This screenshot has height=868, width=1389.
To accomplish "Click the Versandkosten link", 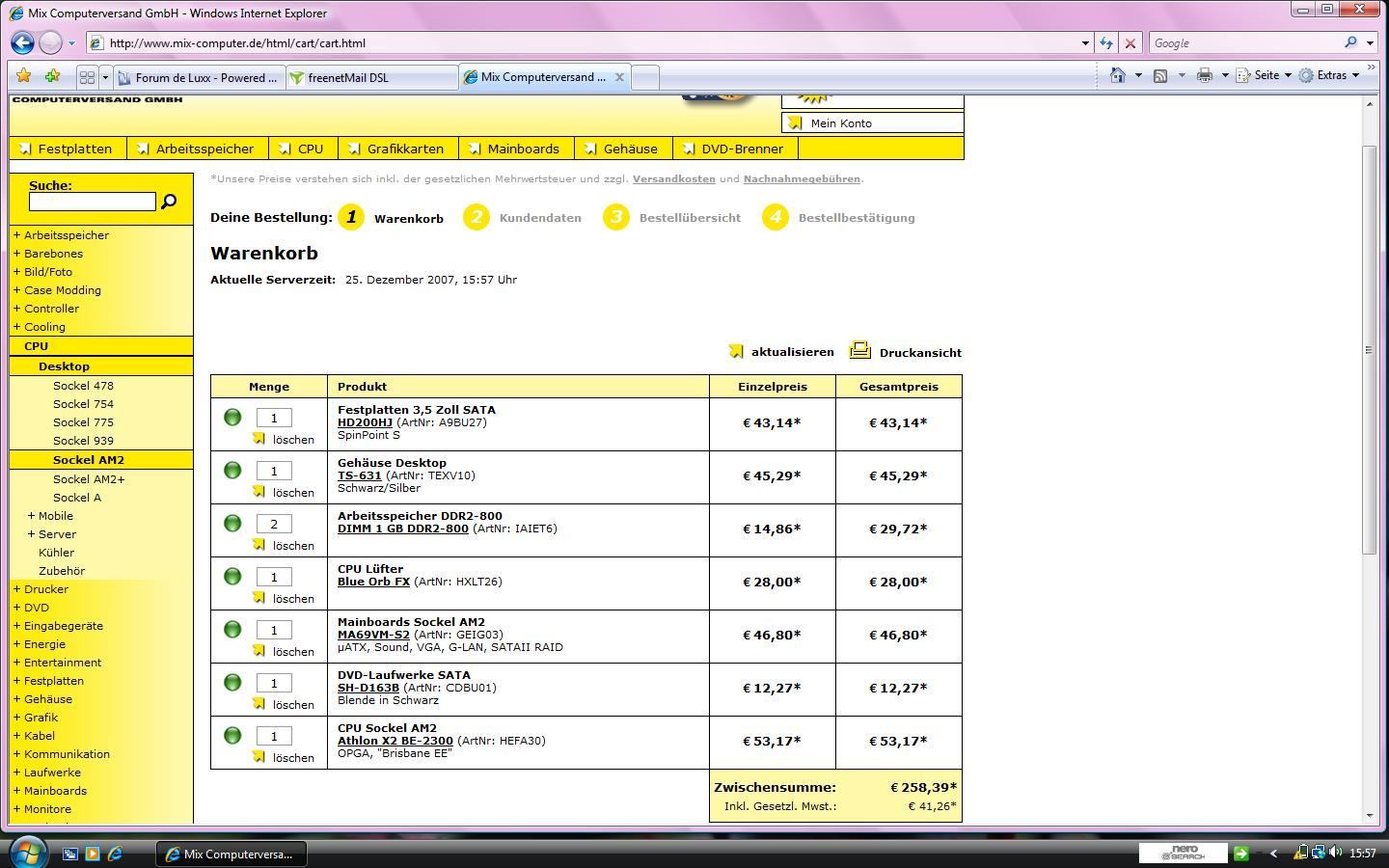I will (673, 178).
